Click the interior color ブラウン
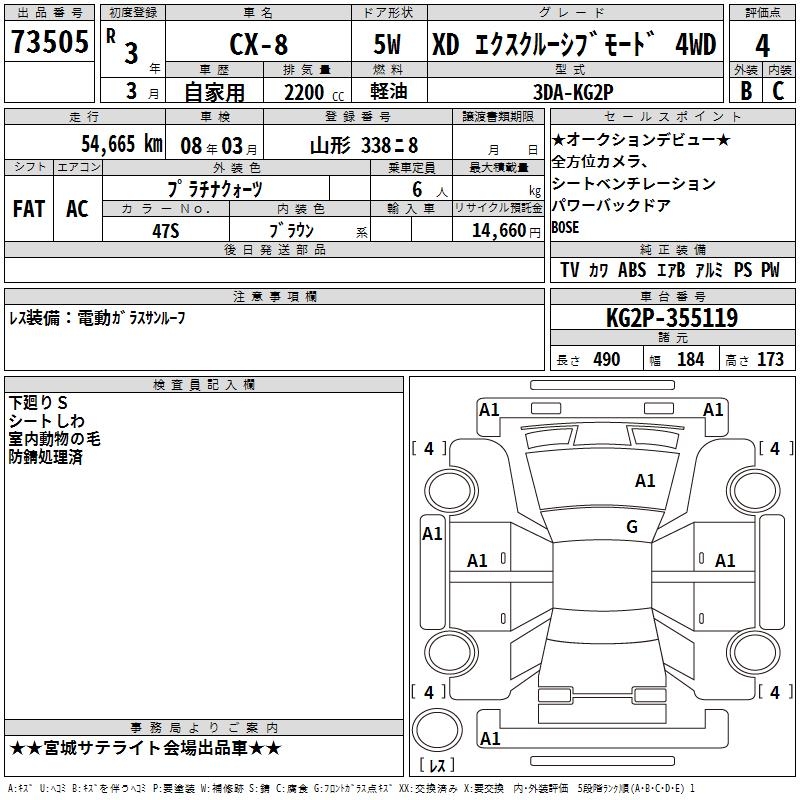Viewport: 800px width, 800px height. (x=291, y=231)
